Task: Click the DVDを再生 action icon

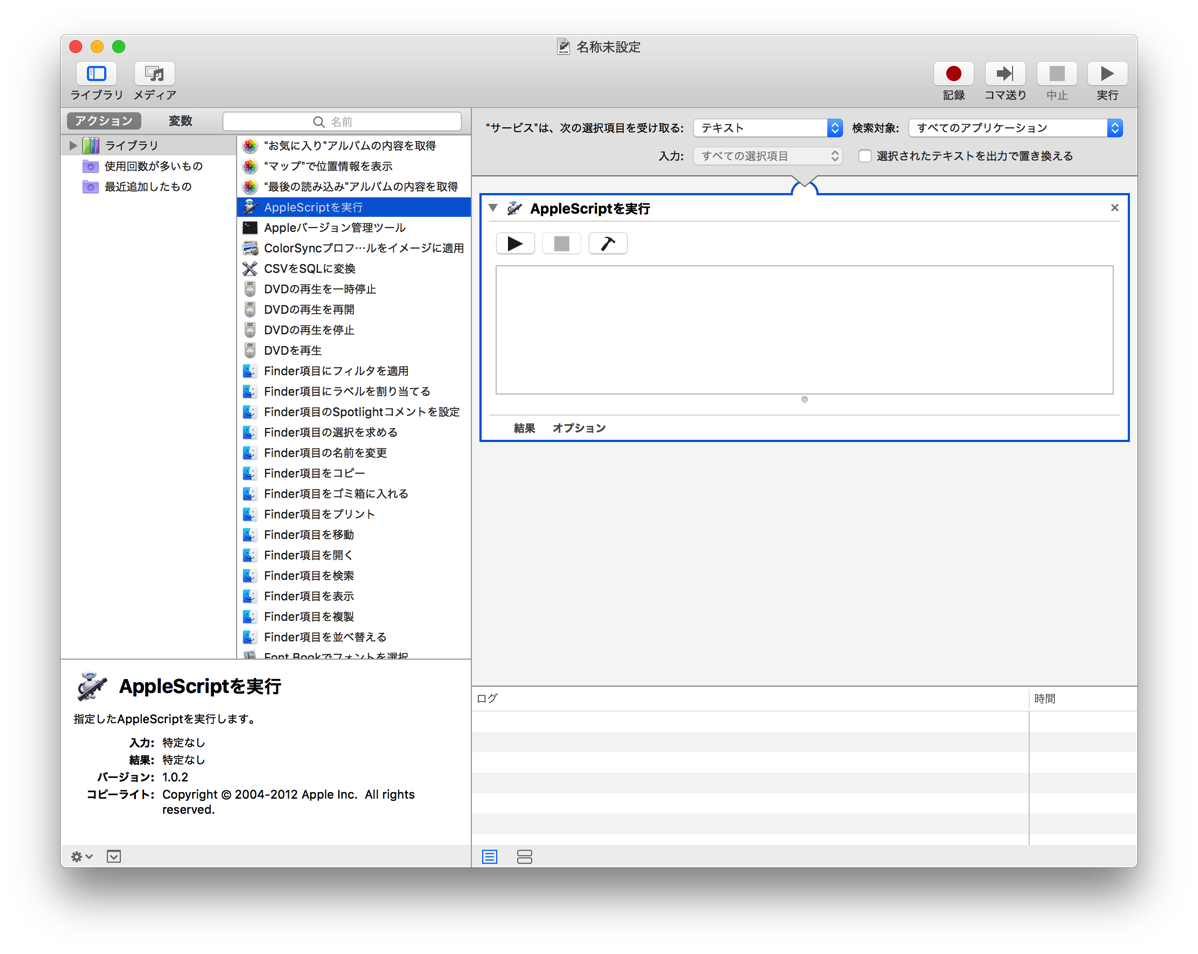Action: pos(250,351)
